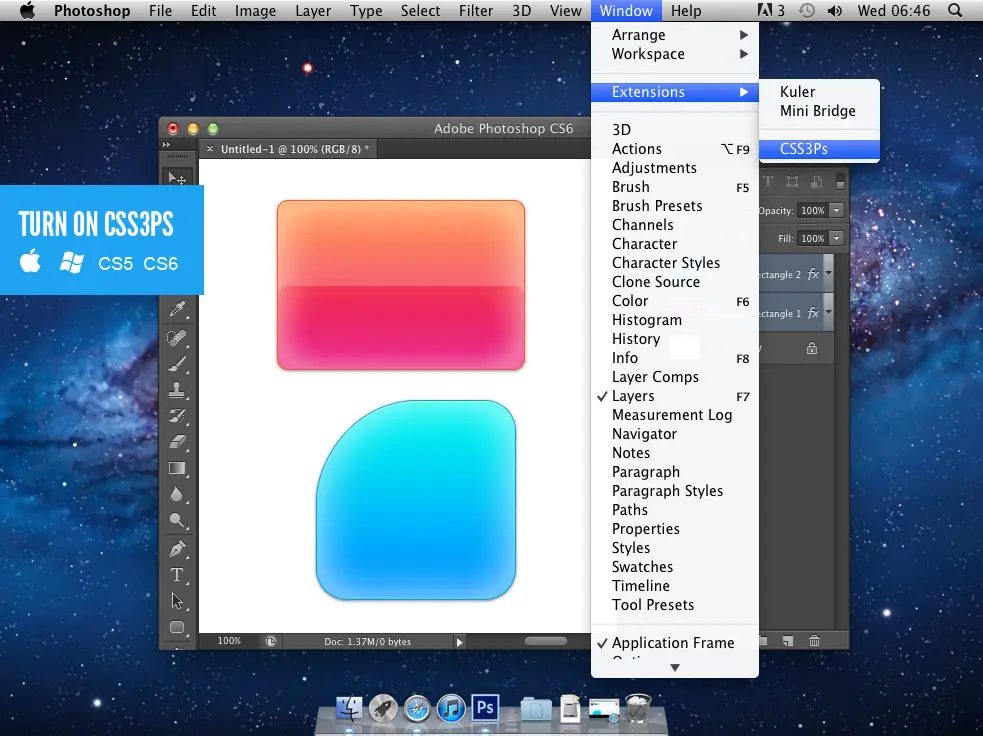Click the zoom 100% field
The height and width of the screenshot is (736, 983).
pos(229,641)
